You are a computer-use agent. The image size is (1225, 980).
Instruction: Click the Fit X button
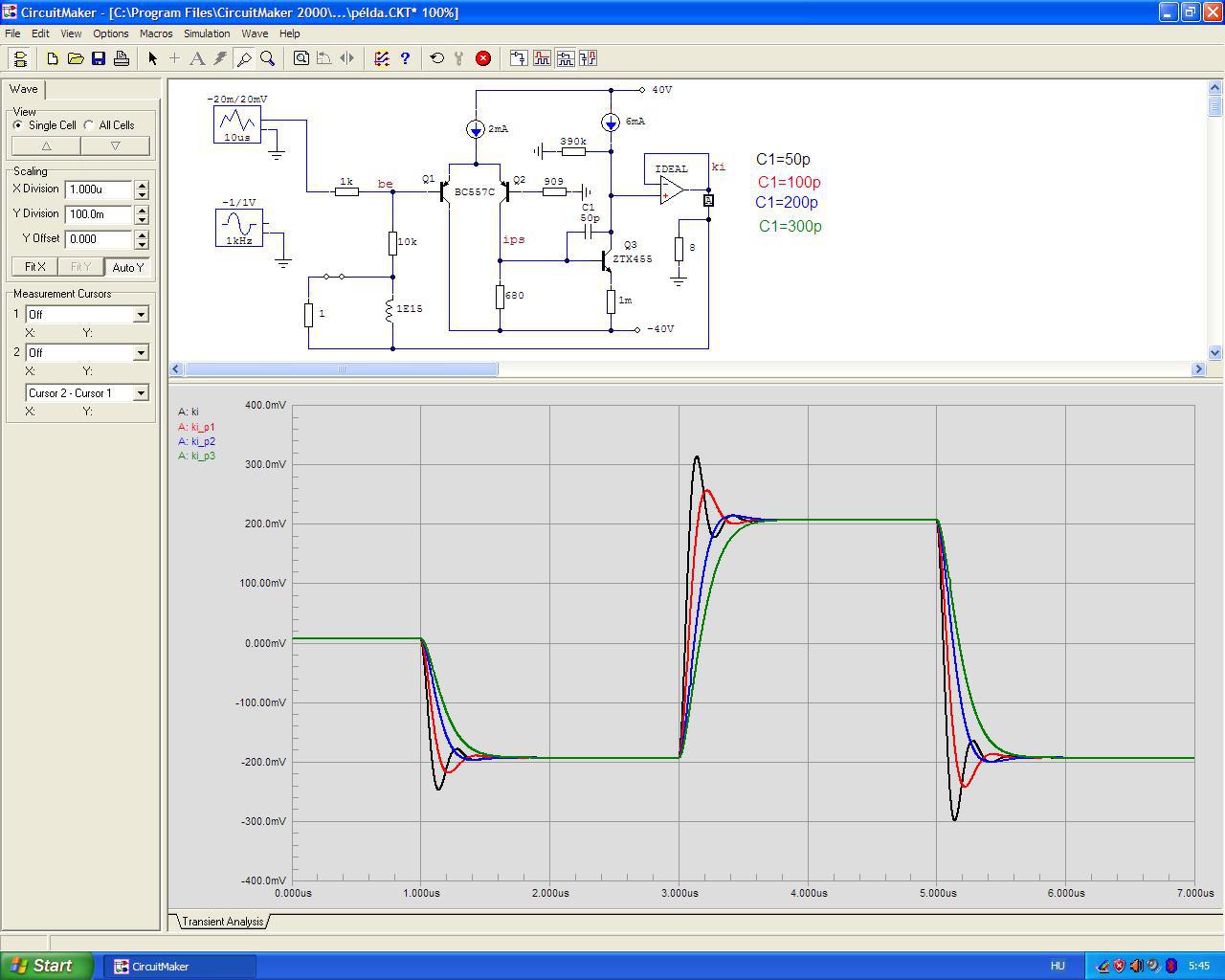tap(34, 267)
